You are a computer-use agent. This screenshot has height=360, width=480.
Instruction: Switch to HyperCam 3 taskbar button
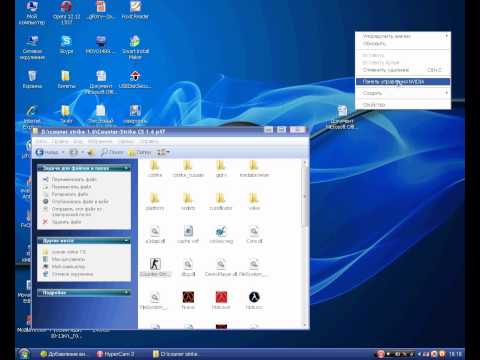tap(115, 354)
